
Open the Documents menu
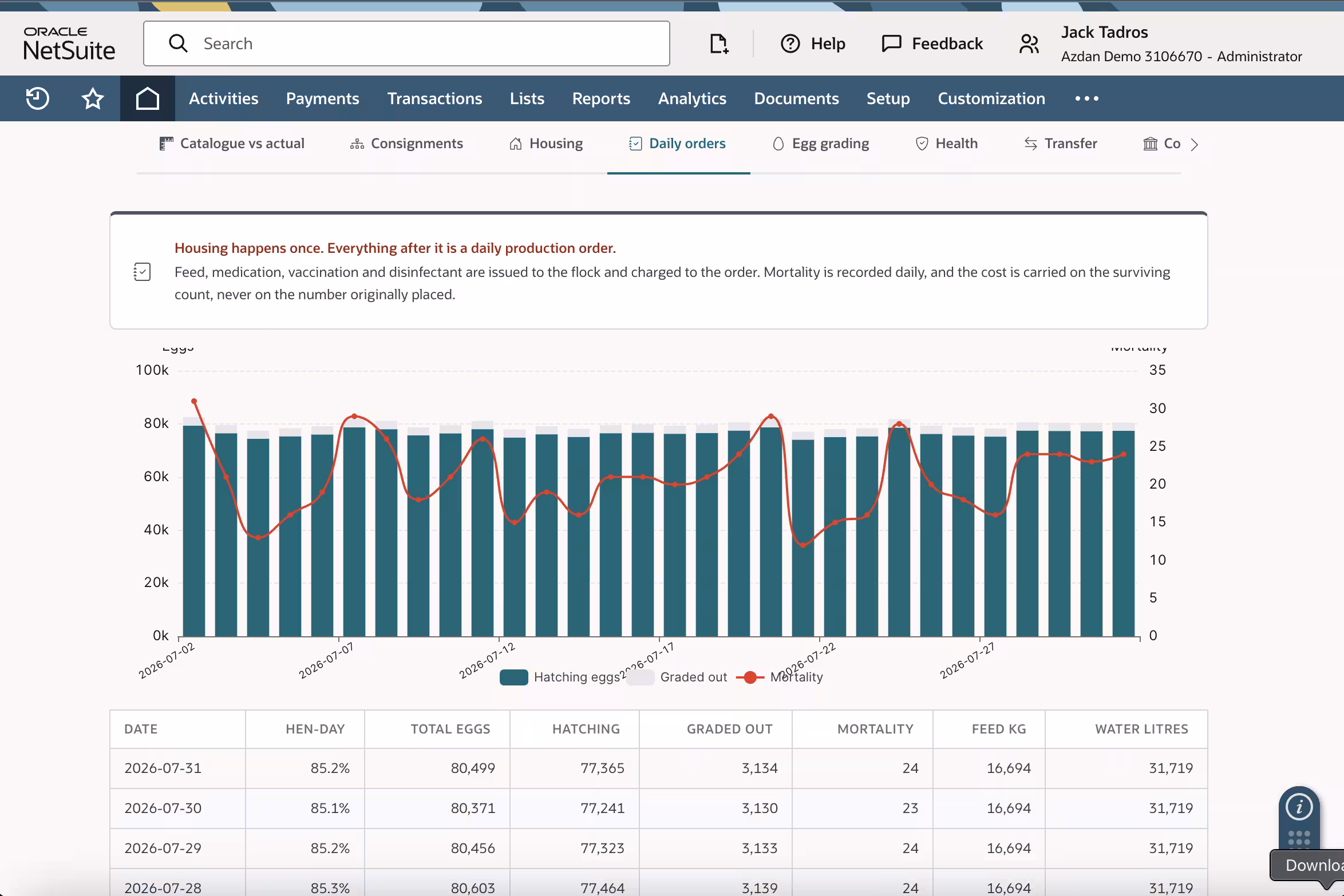pyautogui.click(x=796, y=98)
